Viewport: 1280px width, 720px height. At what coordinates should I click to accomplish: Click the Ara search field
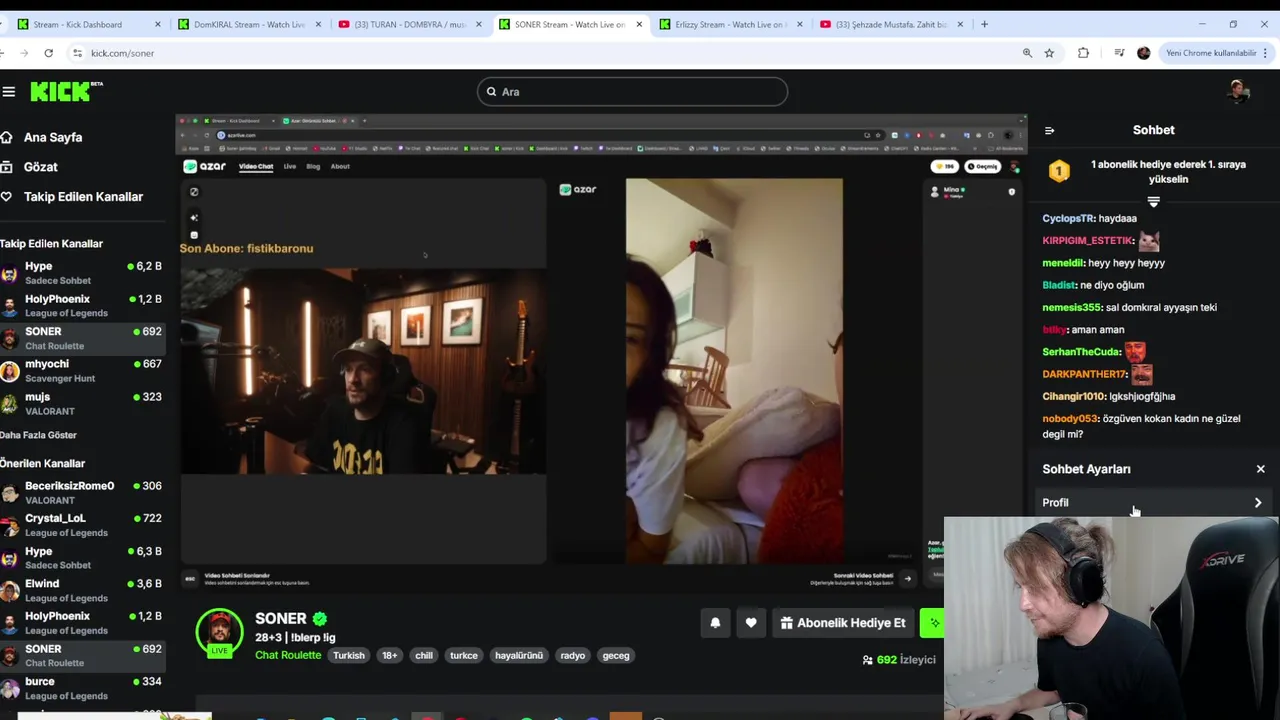click(632, 92)
